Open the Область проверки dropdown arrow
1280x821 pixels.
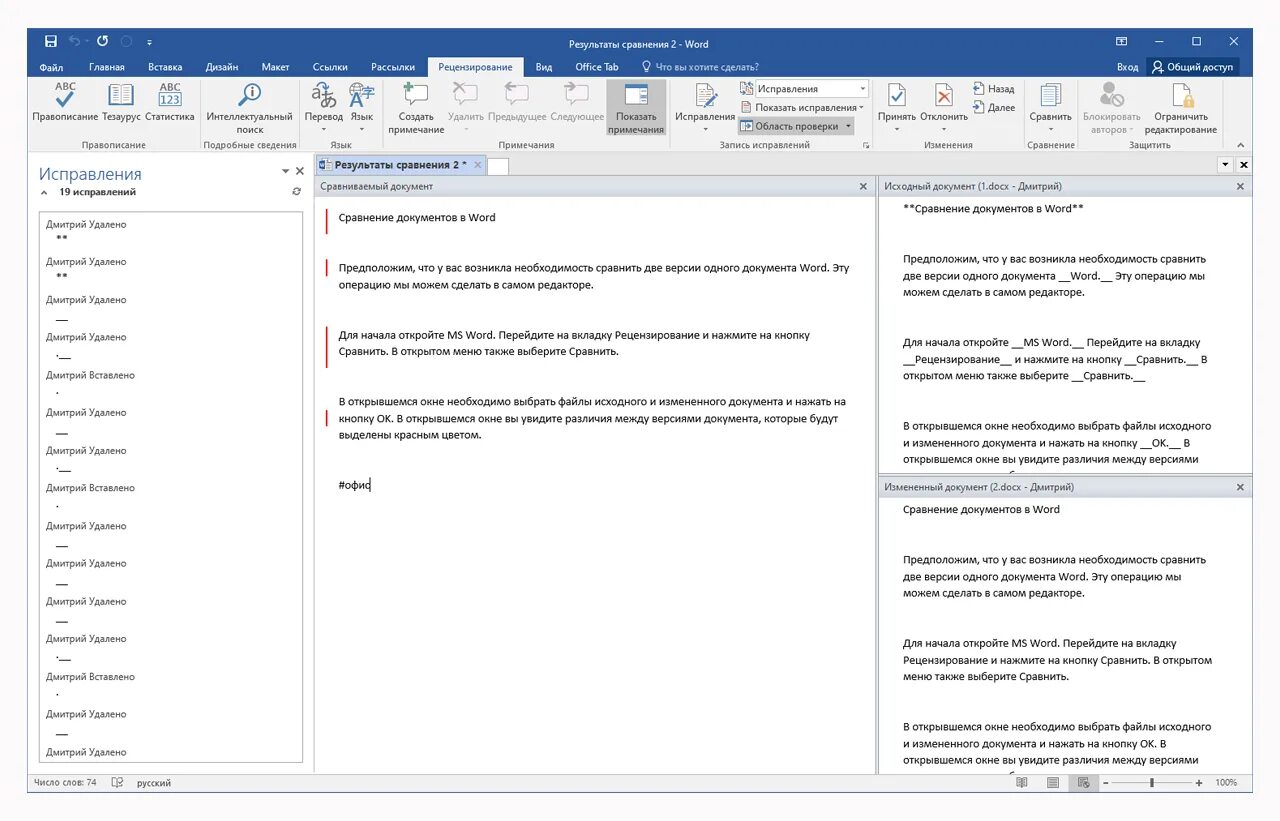tap(848, 126)
